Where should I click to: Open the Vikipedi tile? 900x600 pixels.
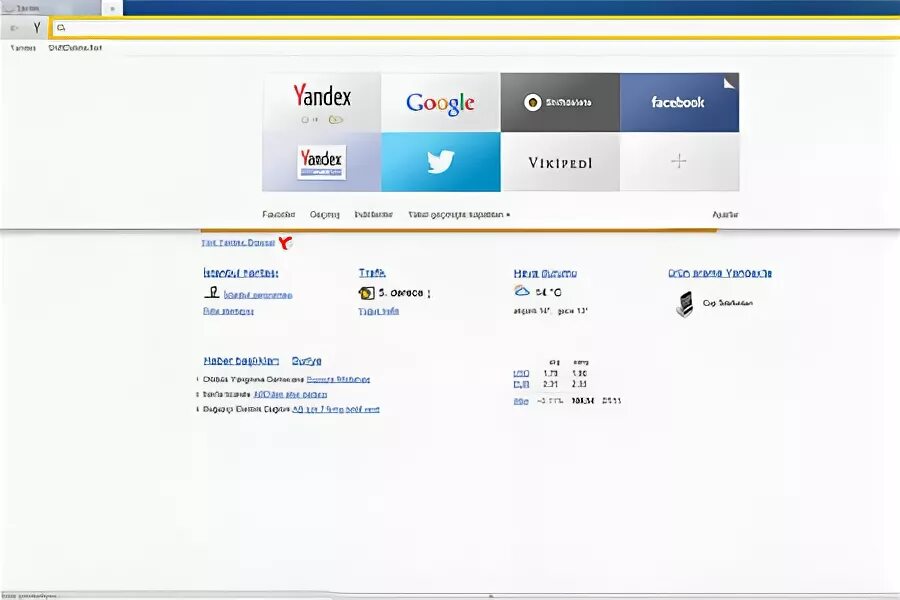(560, 162)
